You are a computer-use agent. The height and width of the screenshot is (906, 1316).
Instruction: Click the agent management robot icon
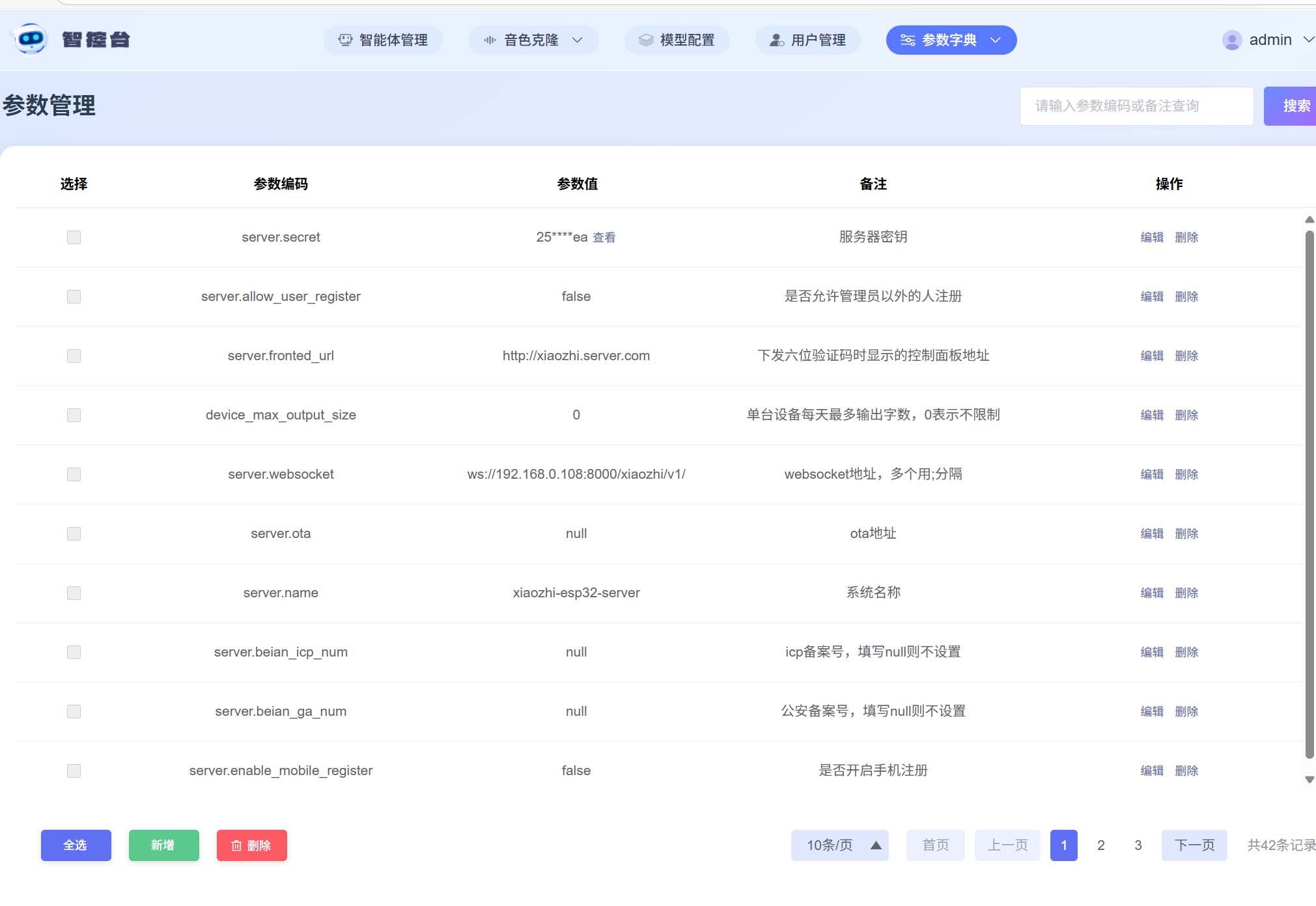coord(345,40)
